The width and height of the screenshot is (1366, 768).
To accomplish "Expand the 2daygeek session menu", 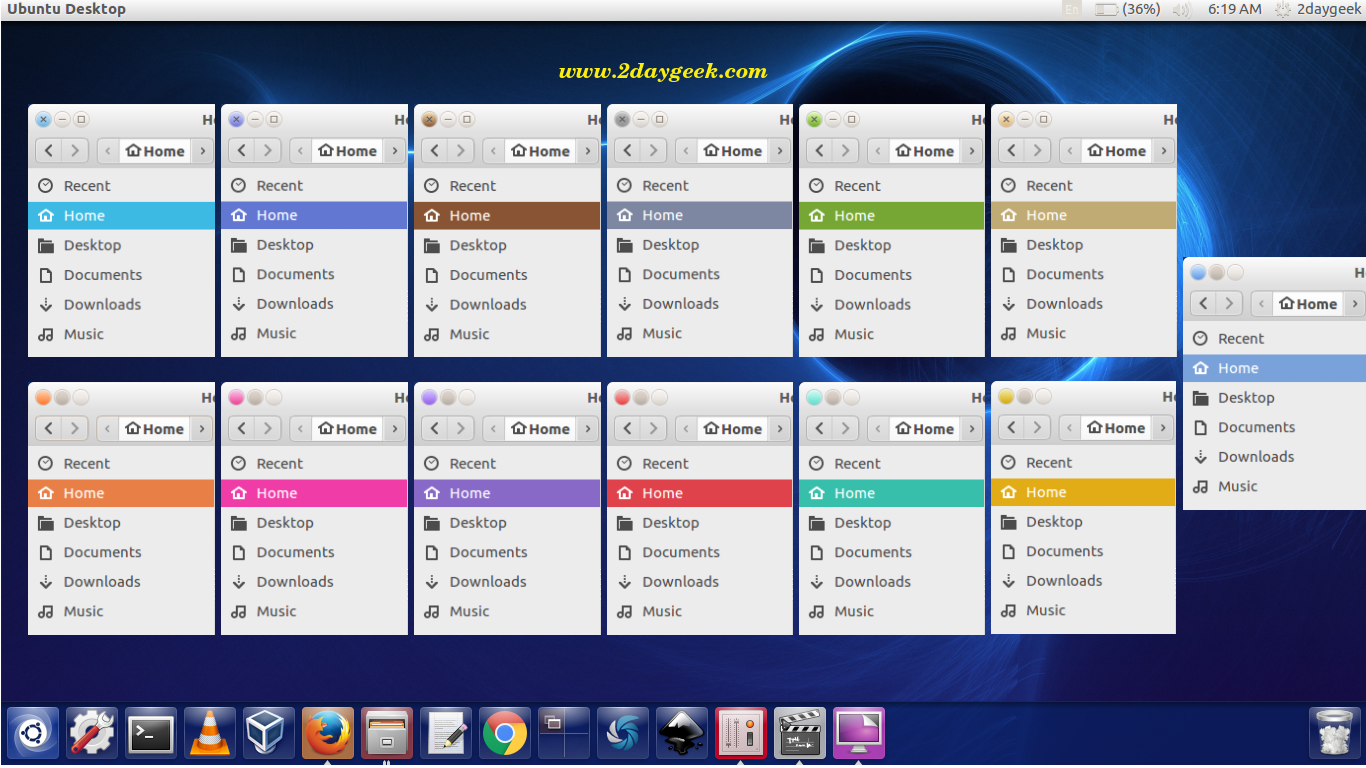I will (x=1317, y=9).
